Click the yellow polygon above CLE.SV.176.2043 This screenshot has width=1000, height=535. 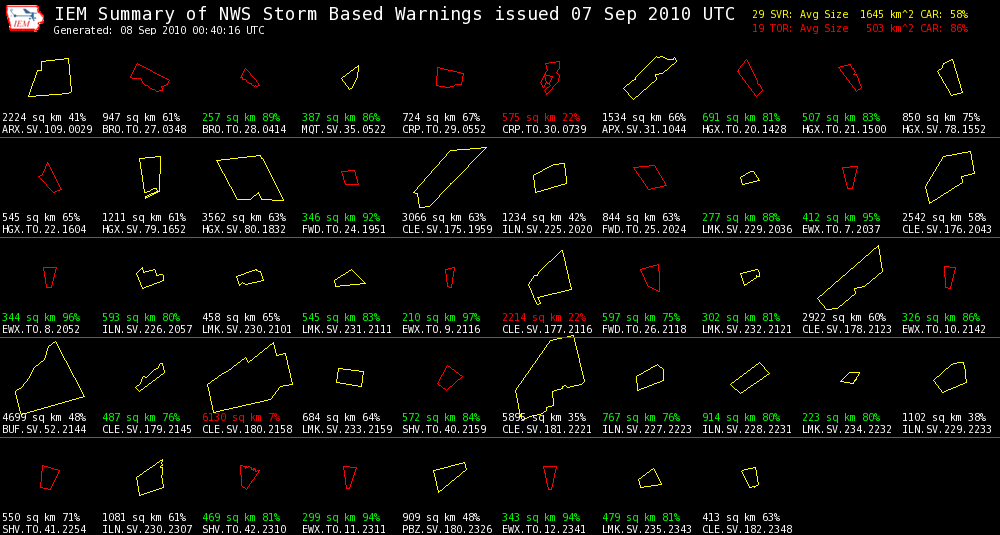click(x=950, y=177)
